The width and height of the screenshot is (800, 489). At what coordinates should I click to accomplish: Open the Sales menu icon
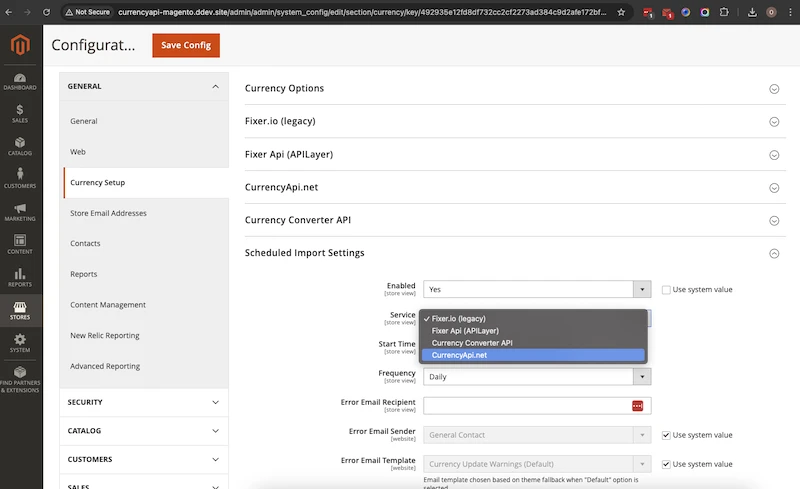(20, 112)
